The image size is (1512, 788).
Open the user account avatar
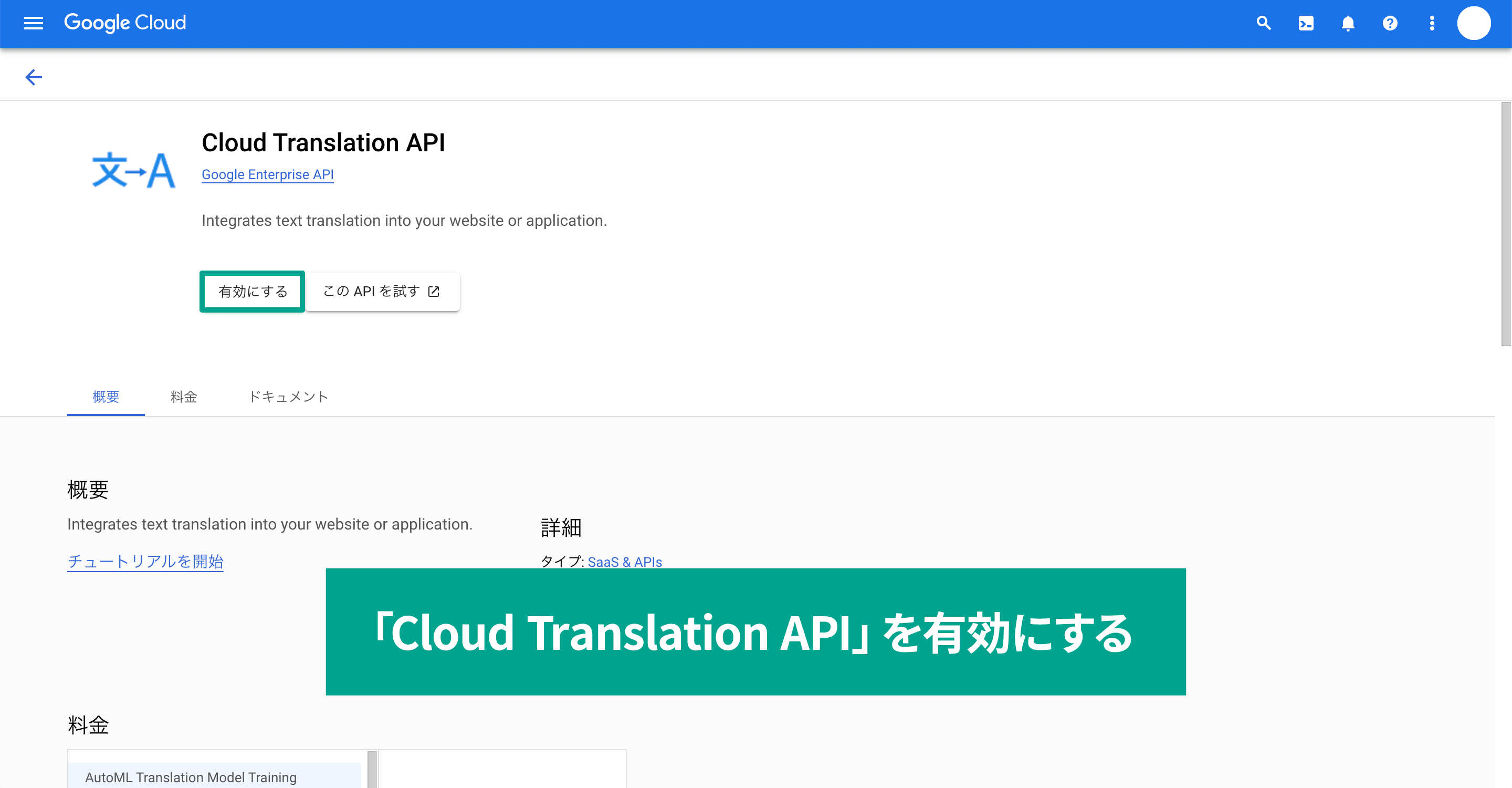point(1474,24)
